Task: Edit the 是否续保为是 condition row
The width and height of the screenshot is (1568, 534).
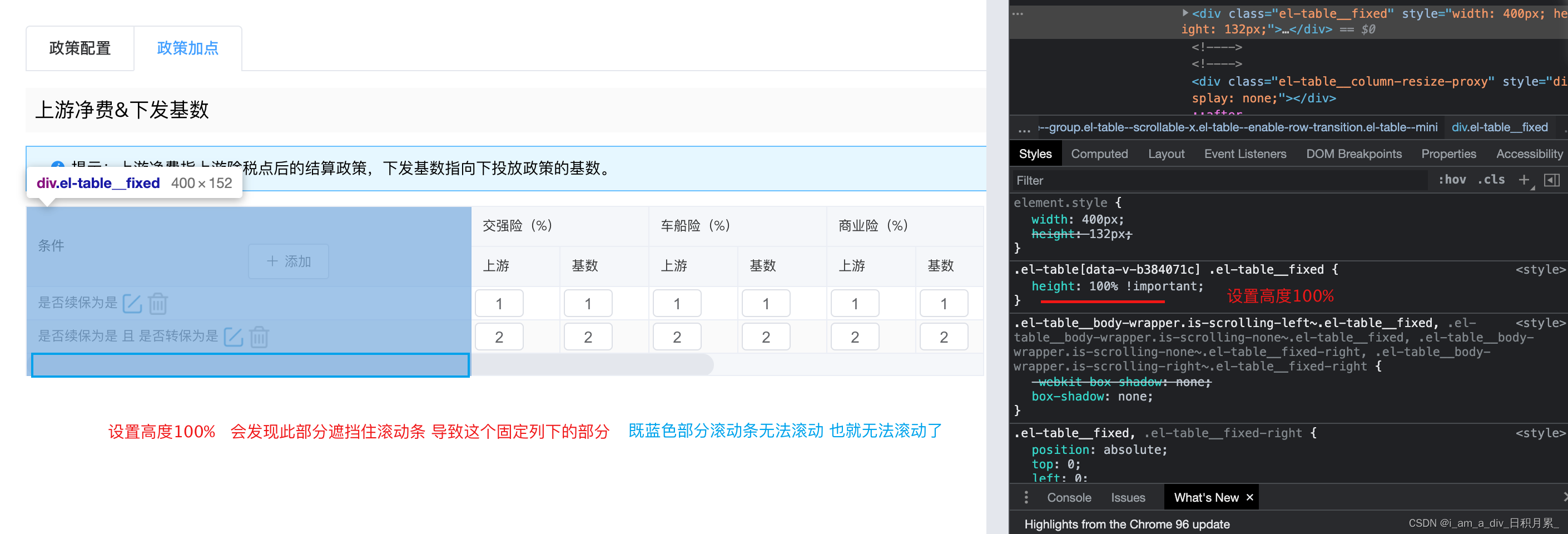Action: tap(132, 303)
